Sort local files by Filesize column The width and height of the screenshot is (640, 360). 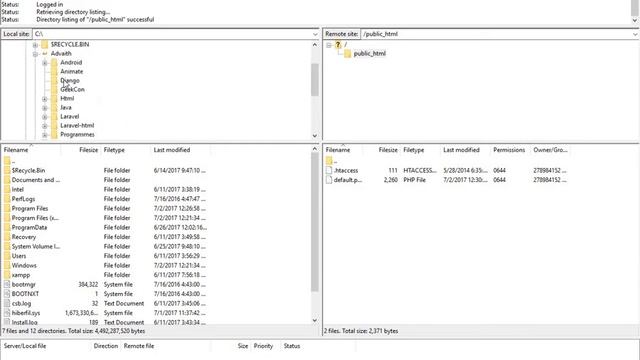[x=80, y=150]
